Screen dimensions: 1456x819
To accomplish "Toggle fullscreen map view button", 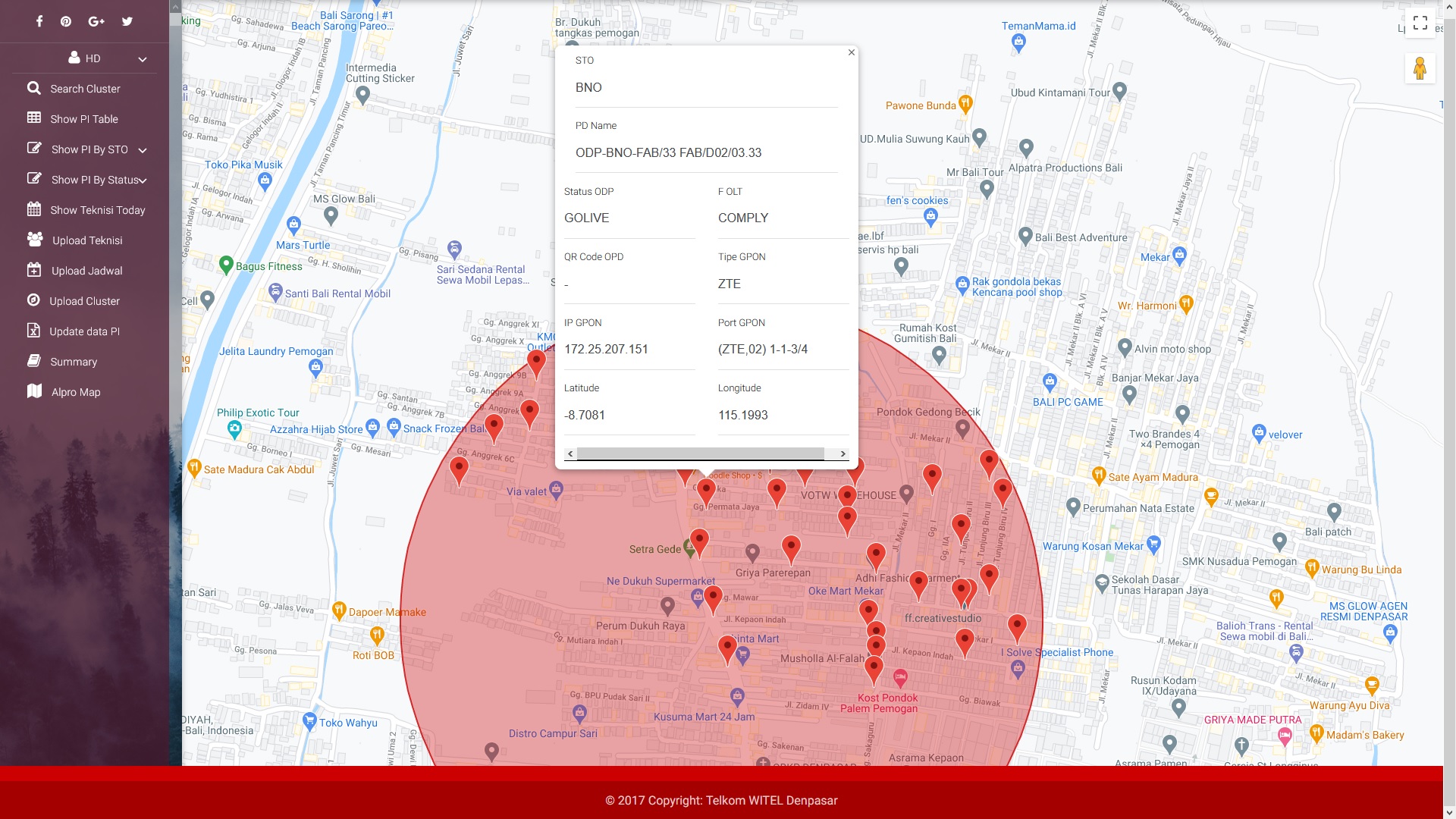I will pos(1420,23).
